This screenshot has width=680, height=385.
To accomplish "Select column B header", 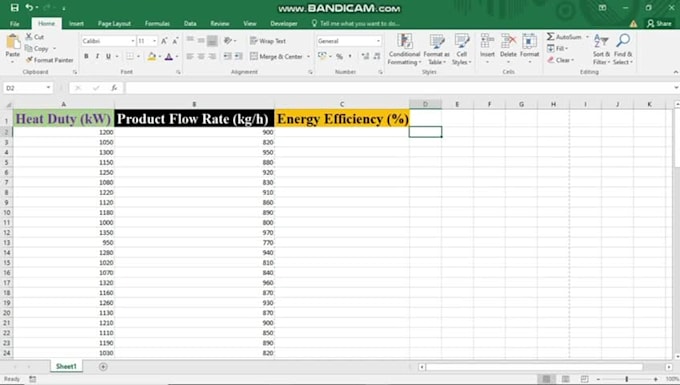I will click(194, 104).
